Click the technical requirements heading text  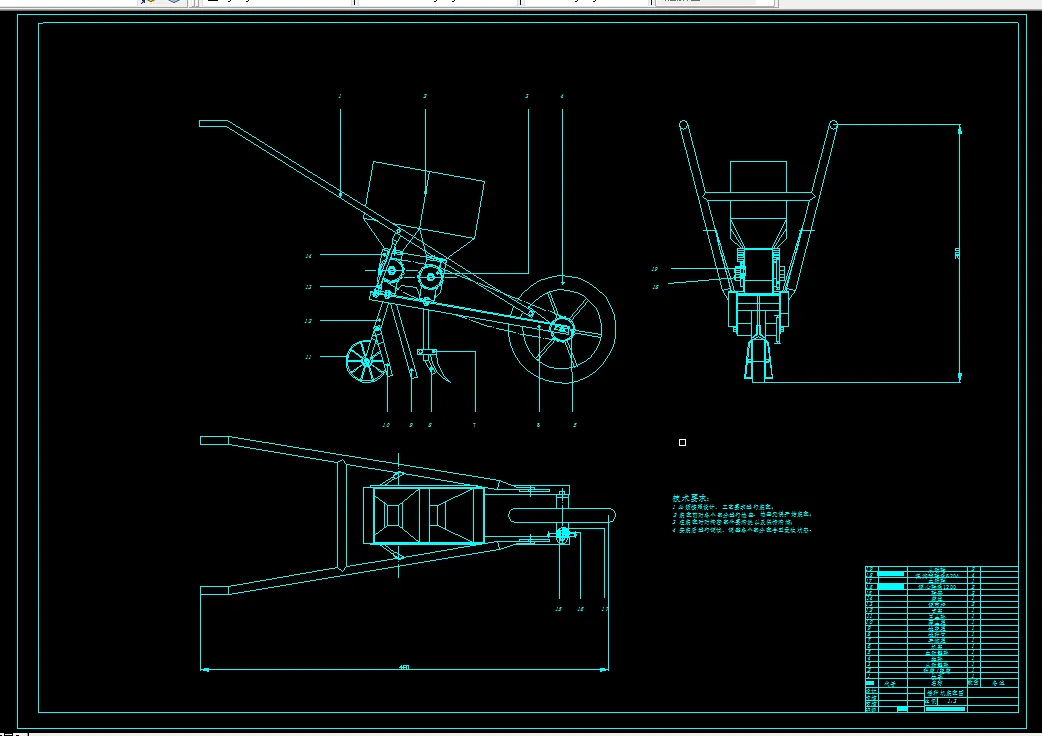tap(690, 498)
